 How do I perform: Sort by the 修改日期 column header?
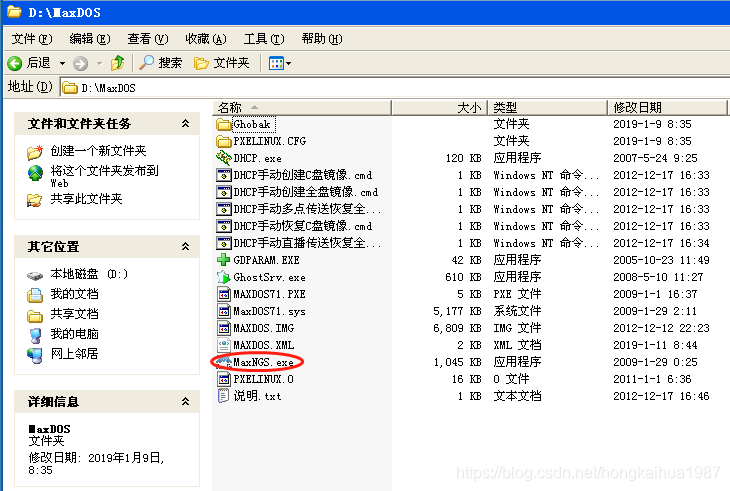click(667, 108)
